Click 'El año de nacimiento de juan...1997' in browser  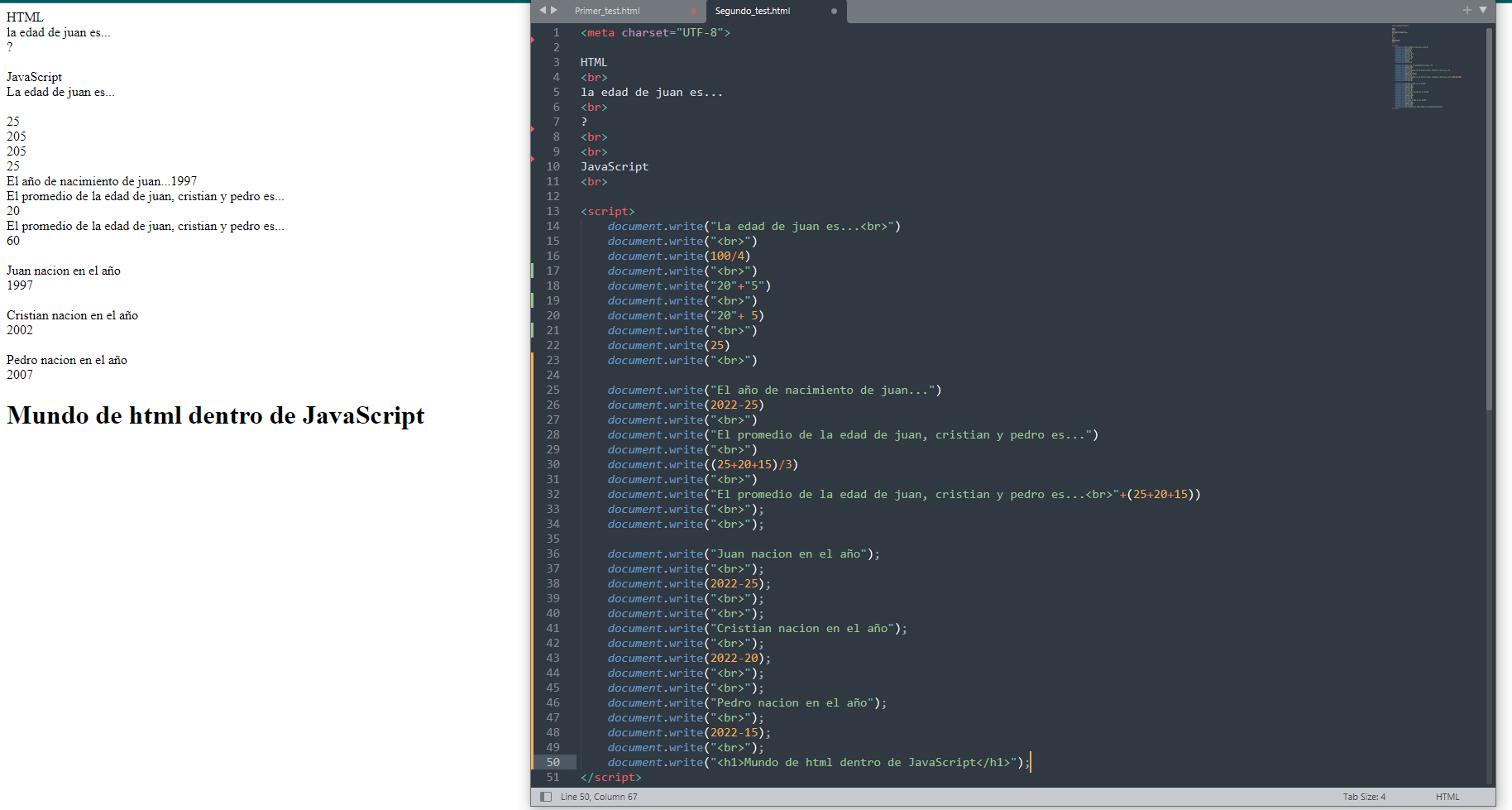pyautogui.click(x=102, y=181)
